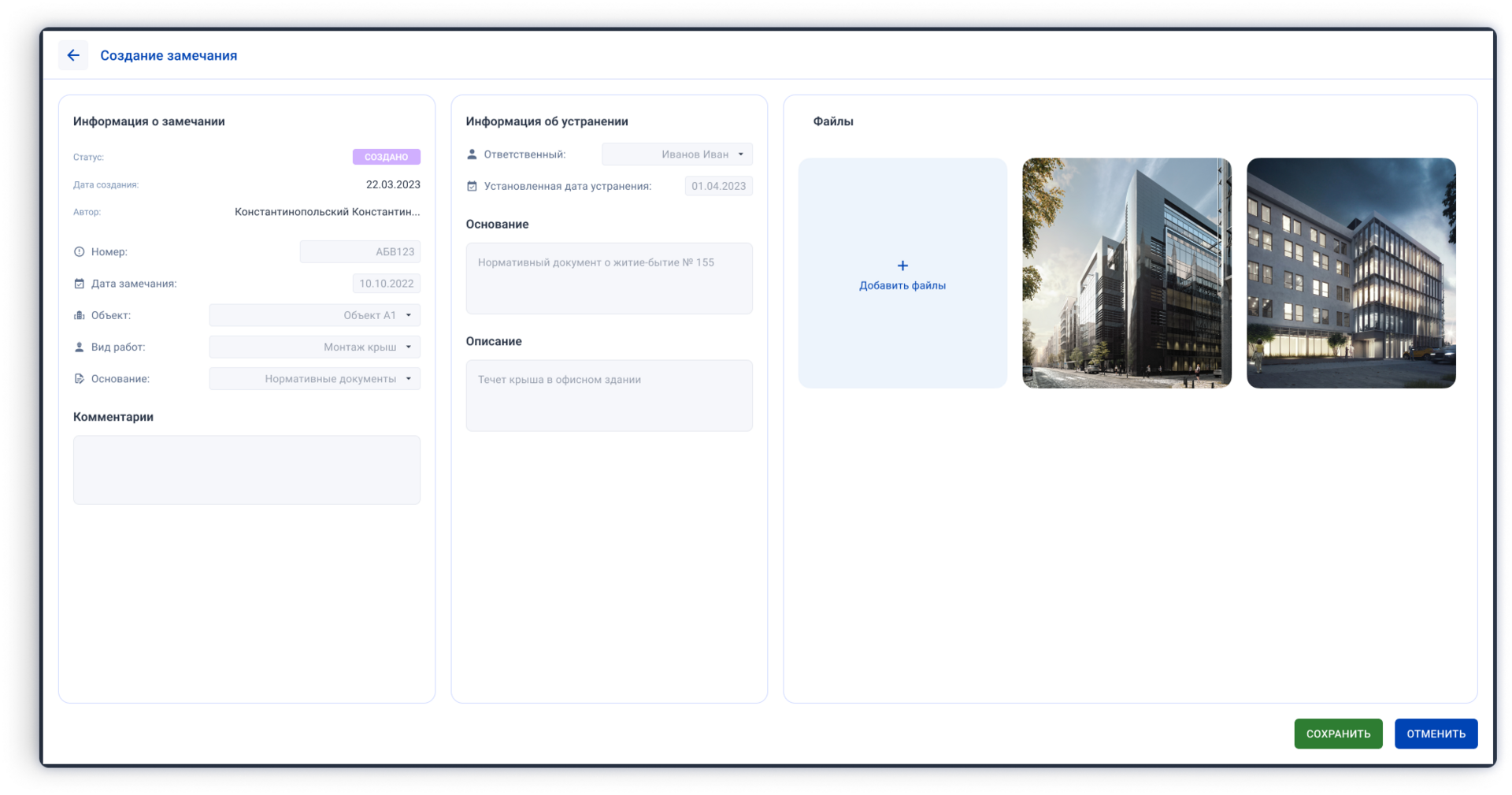Go back using the arrow icon
The image size is (1512, 795).
tap(73, 55)
